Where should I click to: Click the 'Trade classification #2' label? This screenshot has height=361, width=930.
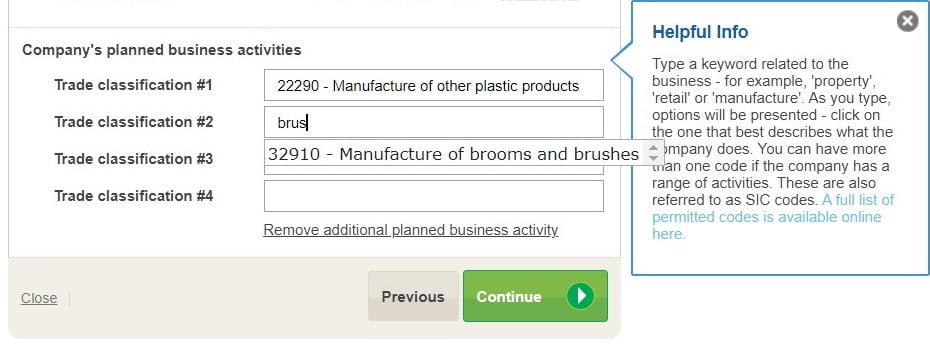[133, 122]
